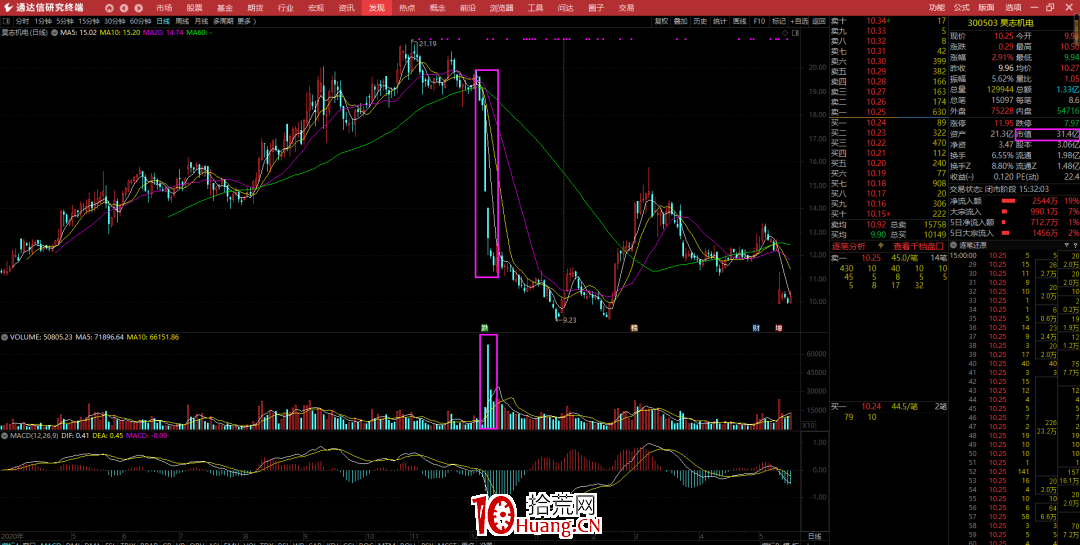Click the 日线 label at timeline corner
This screenshot has width=1080, height=545.
(x=814, y=536)
